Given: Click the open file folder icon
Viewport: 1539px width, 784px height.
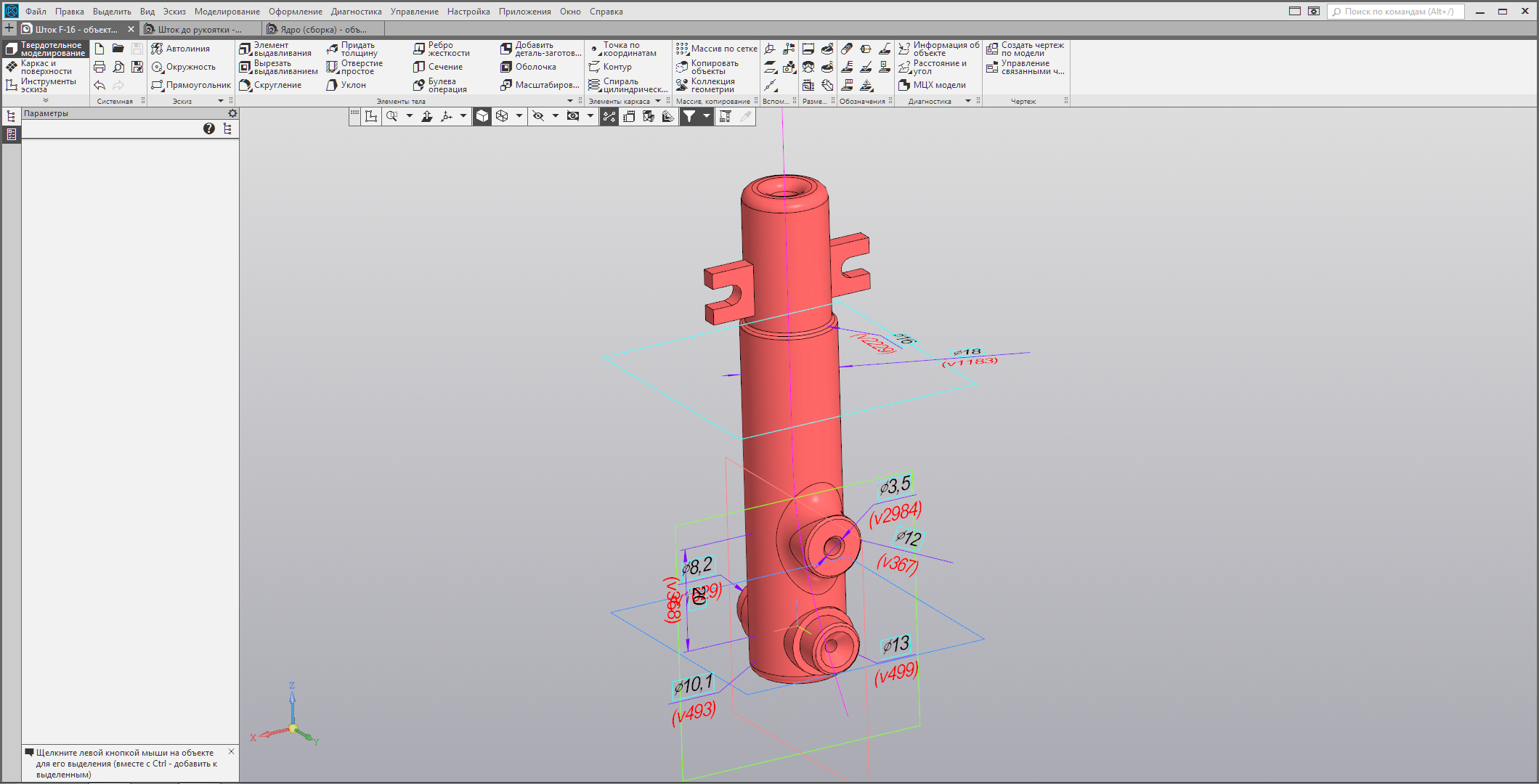Looking at the screenshot, I should point(118,49).
